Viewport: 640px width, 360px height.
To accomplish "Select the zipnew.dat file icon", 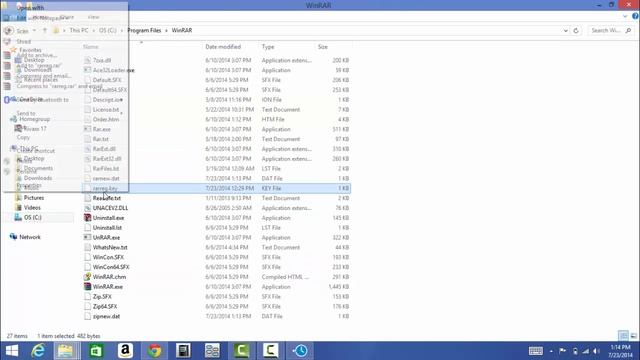I will pyautogui.click(x=87, y=316).
